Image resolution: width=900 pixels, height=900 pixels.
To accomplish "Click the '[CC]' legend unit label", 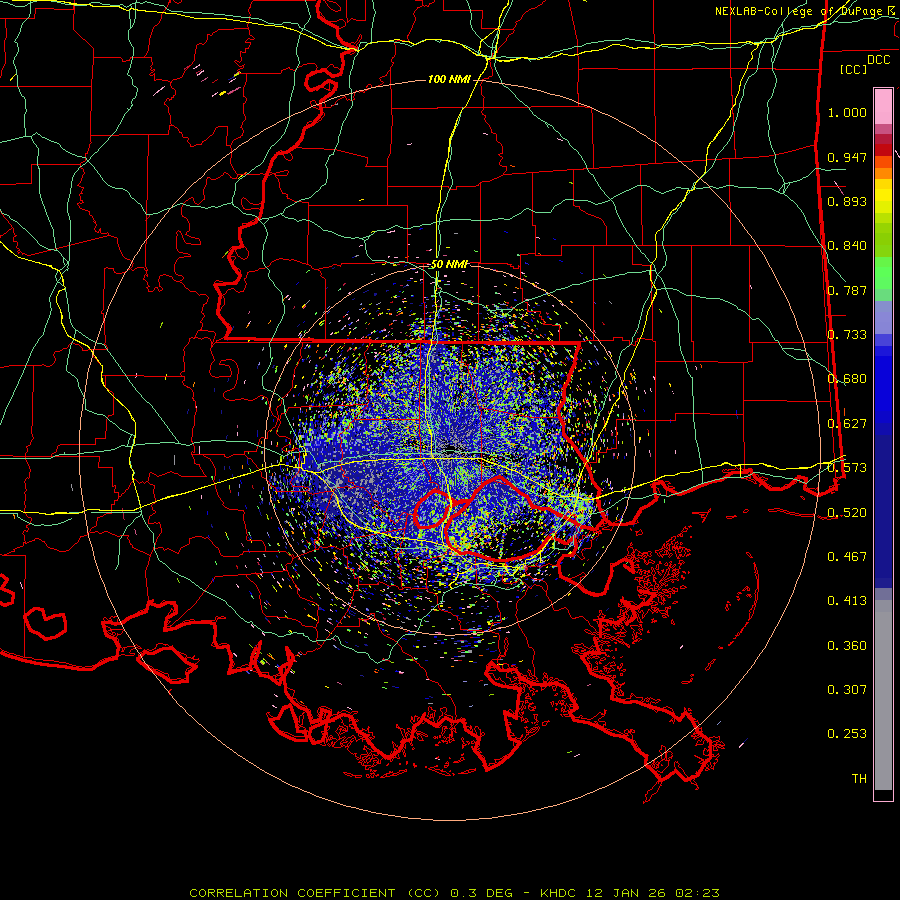I will point(854,69).
